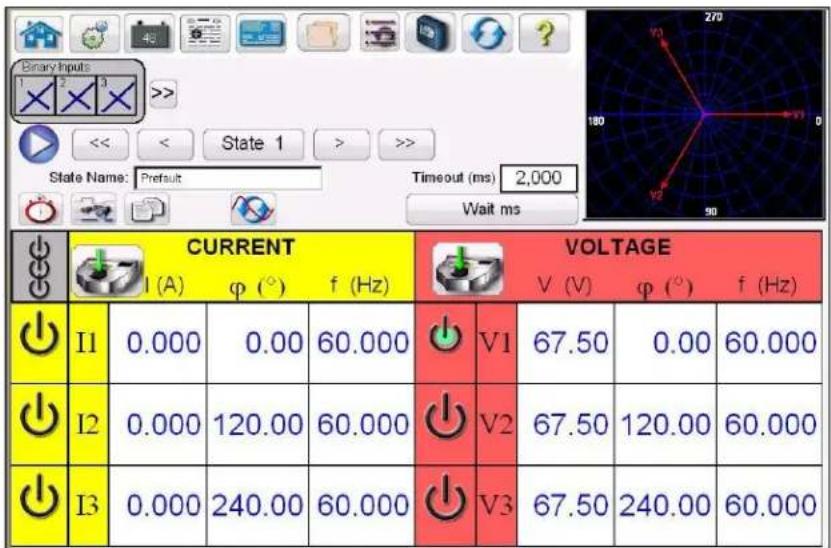Screen dimensions: 831x548
Task: Toggle Binary Input 2
Action: tap(76, 96)
